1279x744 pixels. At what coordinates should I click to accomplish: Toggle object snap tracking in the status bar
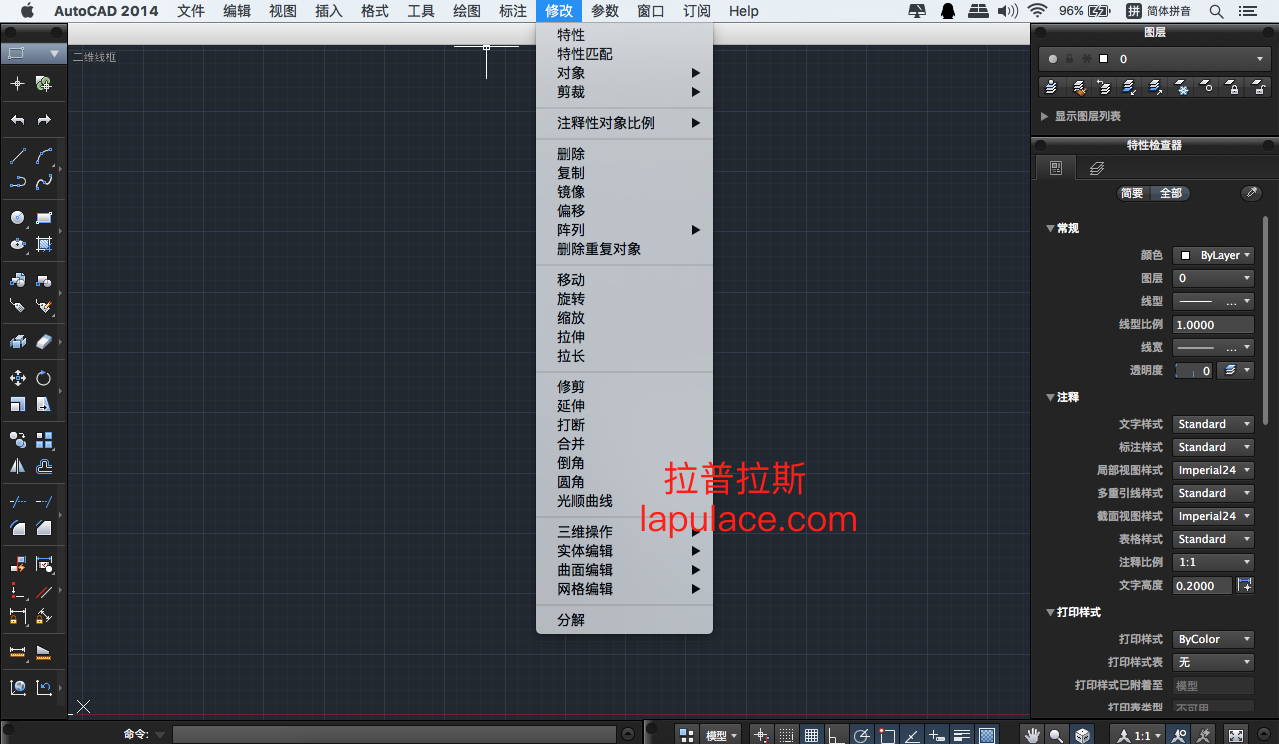click(936, 732)
